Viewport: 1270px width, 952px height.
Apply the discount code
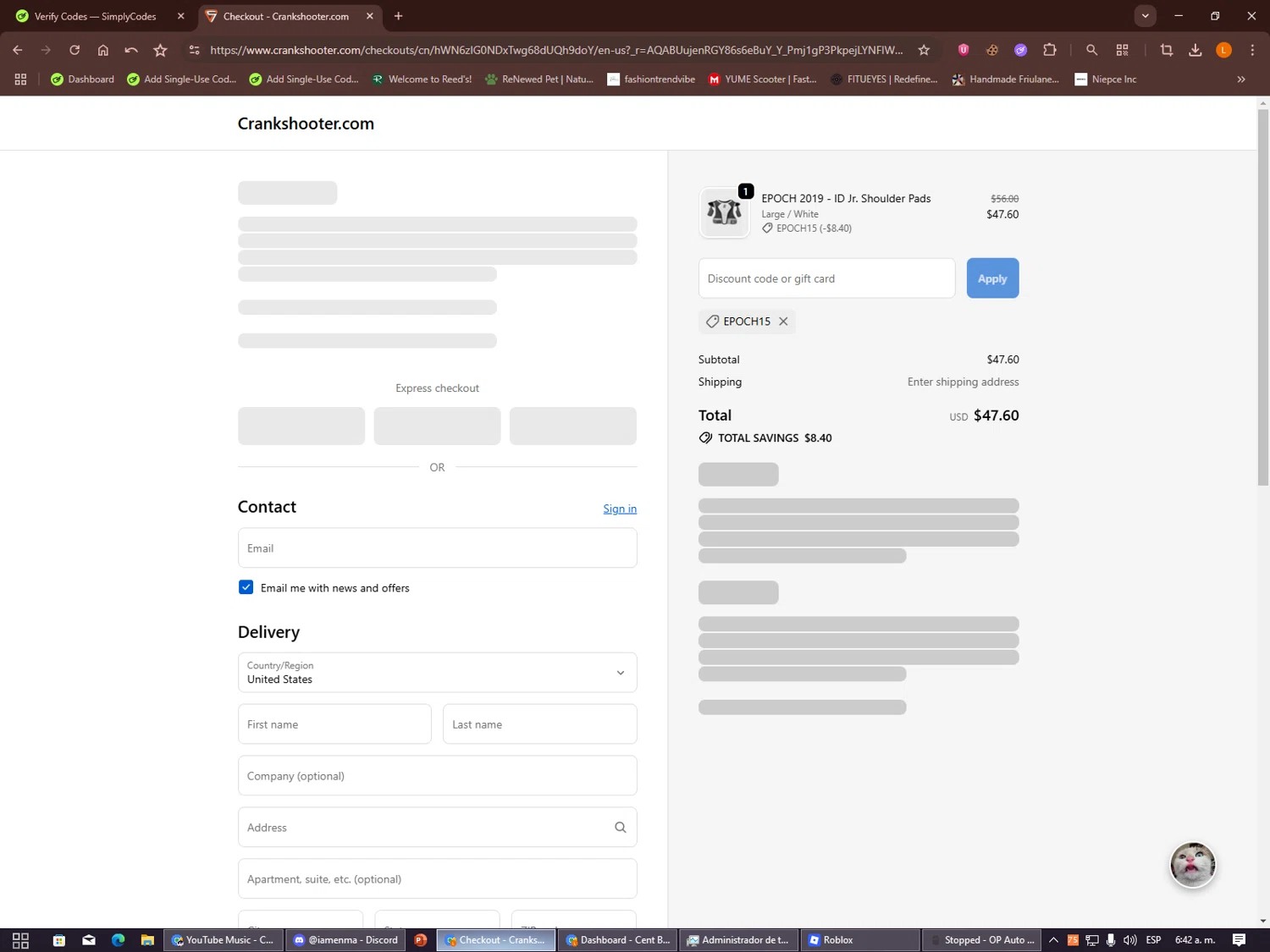coord(992,278)
